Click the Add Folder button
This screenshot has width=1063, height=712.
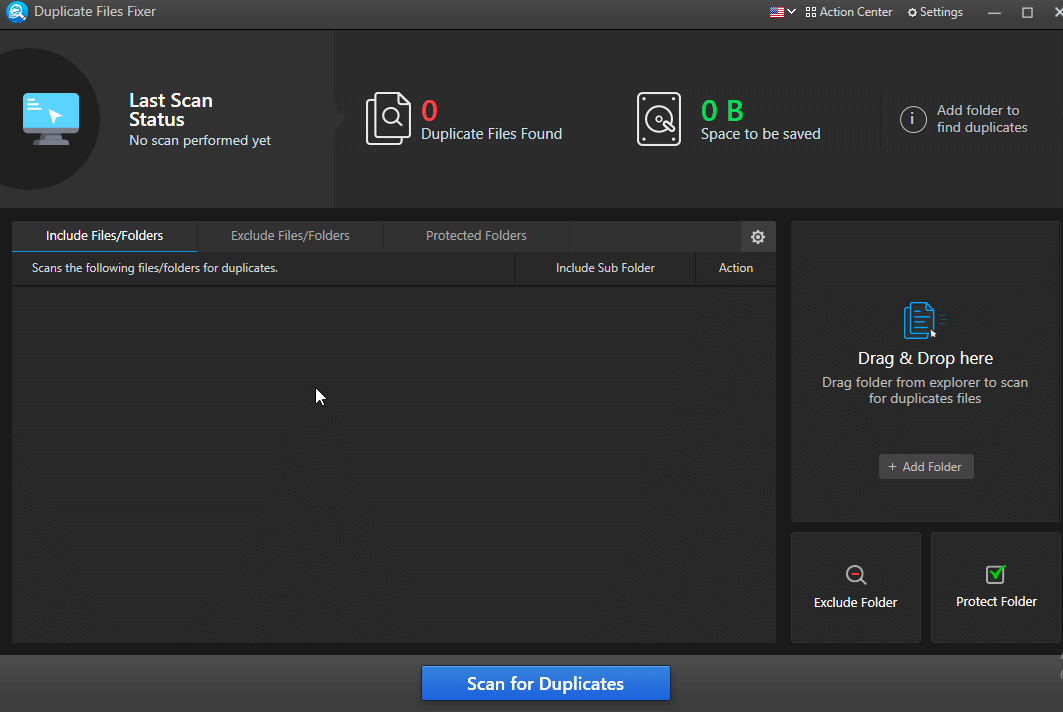pyautogui.click(x=925, y=466)
